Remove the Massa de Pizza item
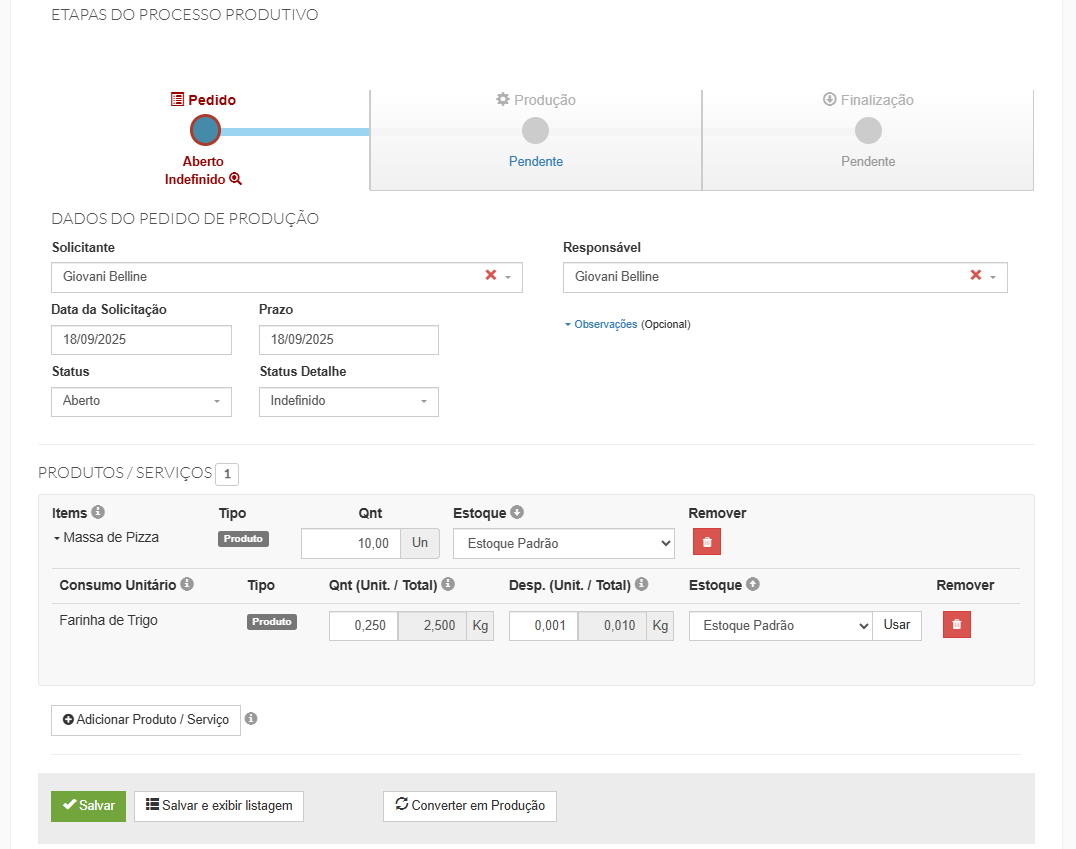The height and width of the screenshot is (849, 1076). coord(707,542)
